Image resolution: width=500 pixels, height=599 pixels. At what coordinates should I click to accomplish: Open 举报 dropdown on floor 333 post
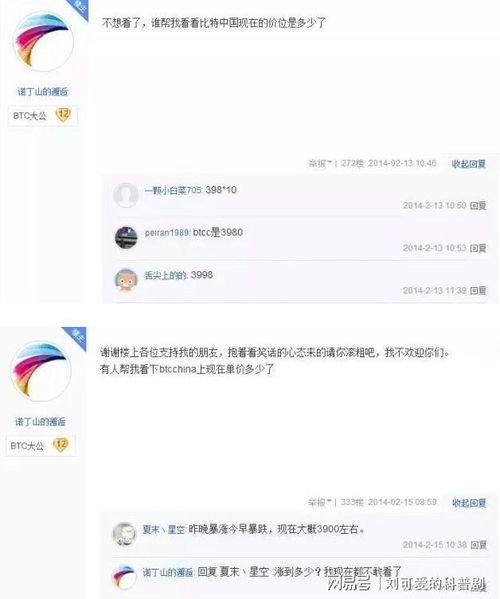[x=319, y=502]
